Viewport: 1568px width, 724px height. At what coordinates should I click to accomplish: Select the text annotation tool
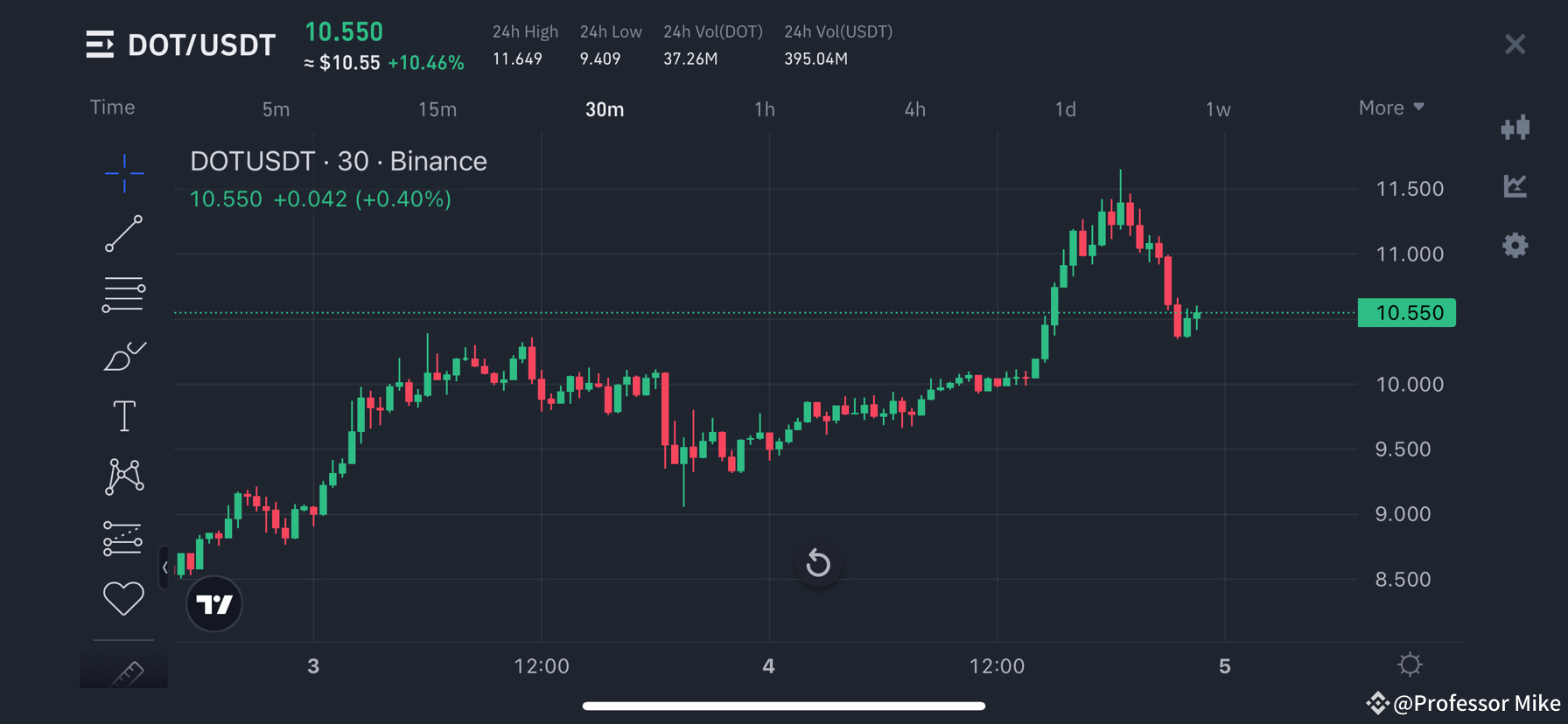tap(123, 415)
